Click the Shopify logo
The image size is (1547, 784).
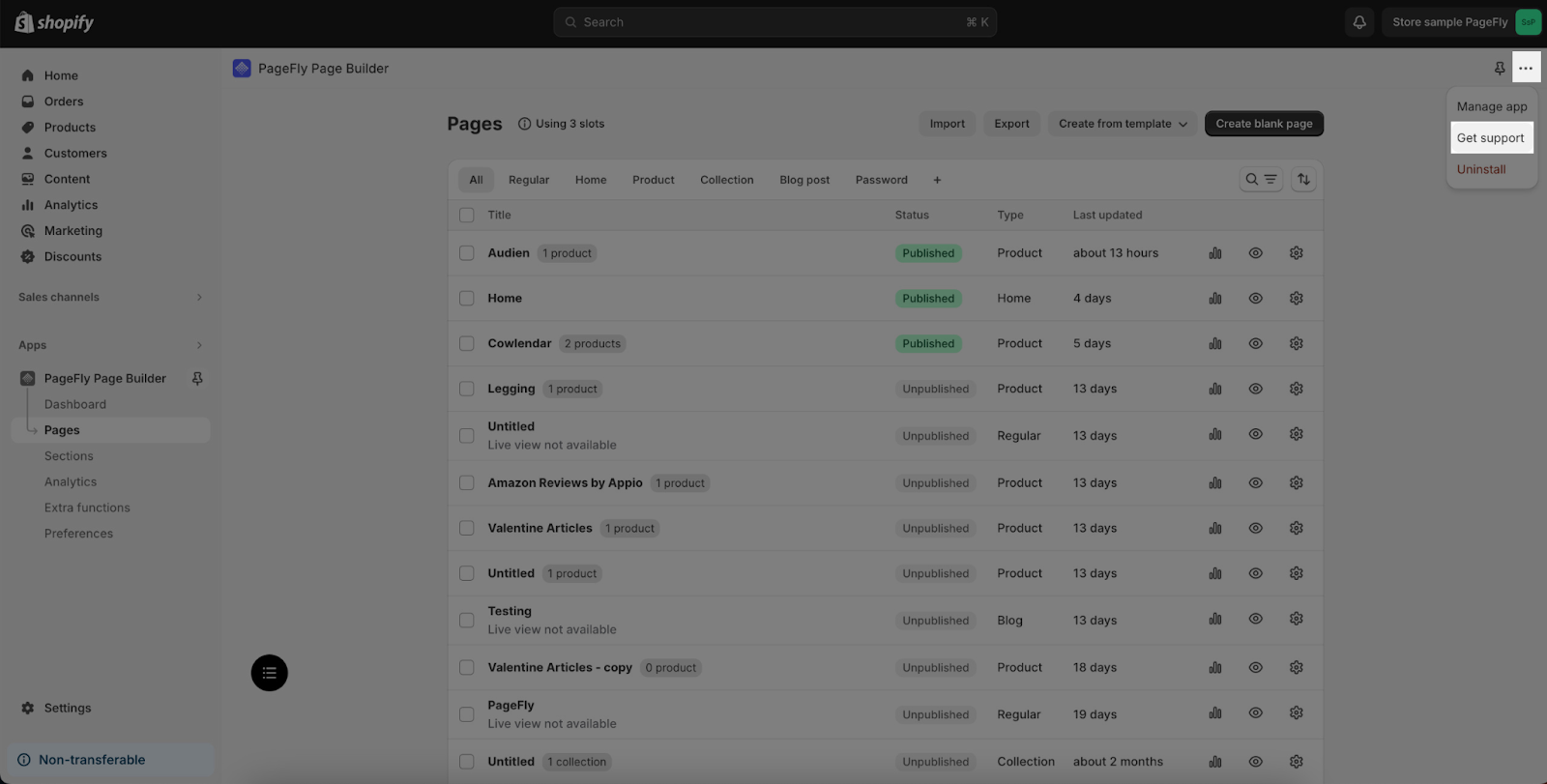pyautogui.click(x=54, y=22)
